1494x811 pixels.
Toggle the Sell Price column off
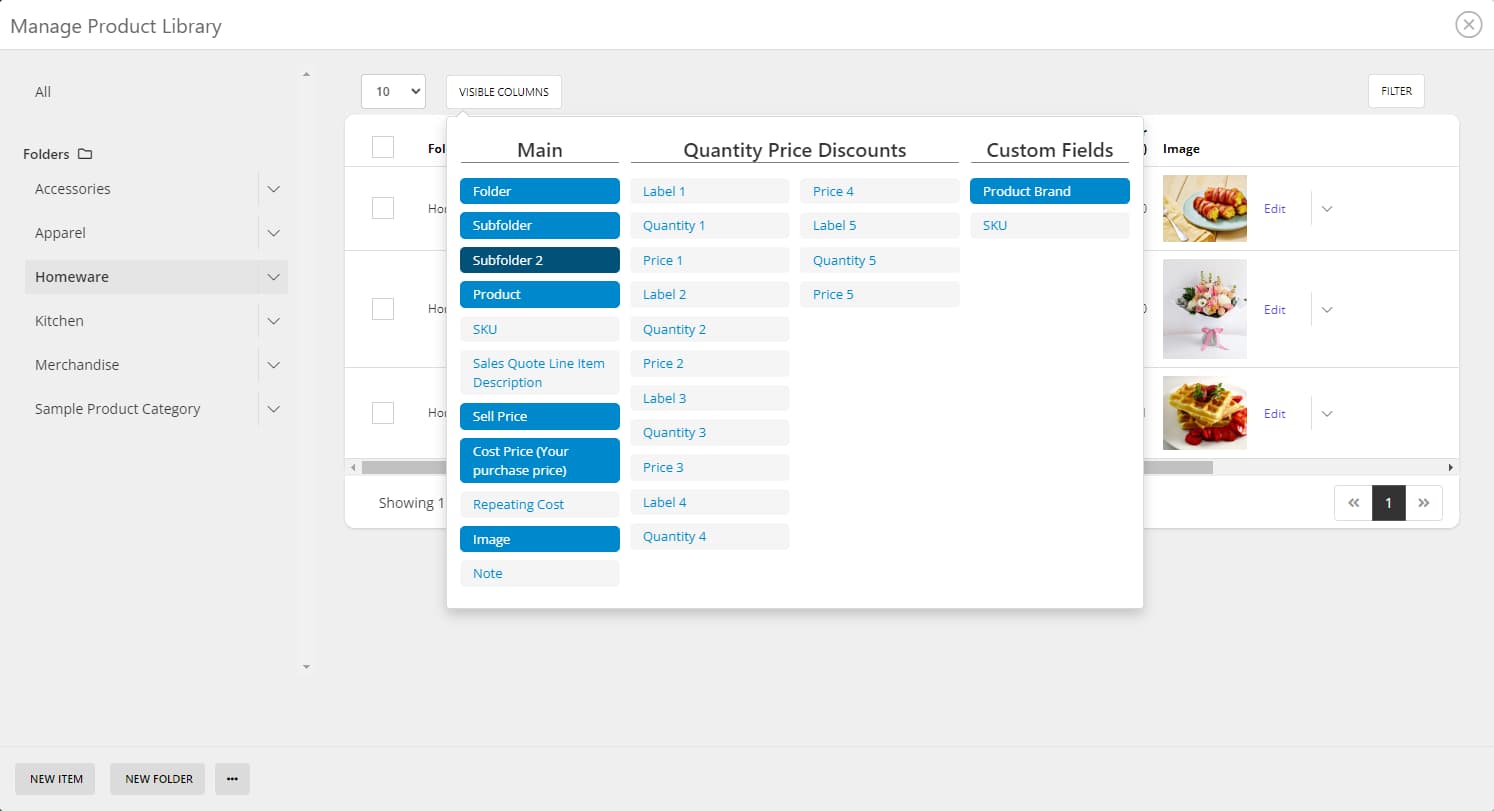539,416
